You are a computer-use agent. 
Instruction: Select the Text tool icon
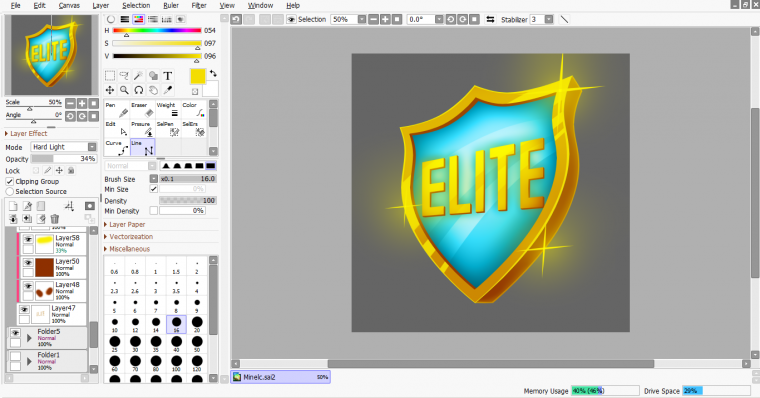click(168, 76)
